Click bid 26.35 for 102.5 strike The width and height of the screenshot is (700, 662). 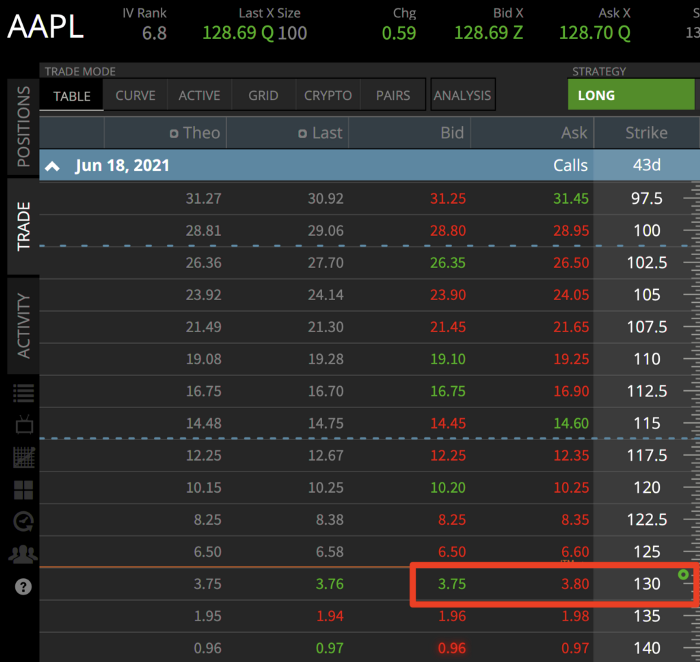[448, 262]
